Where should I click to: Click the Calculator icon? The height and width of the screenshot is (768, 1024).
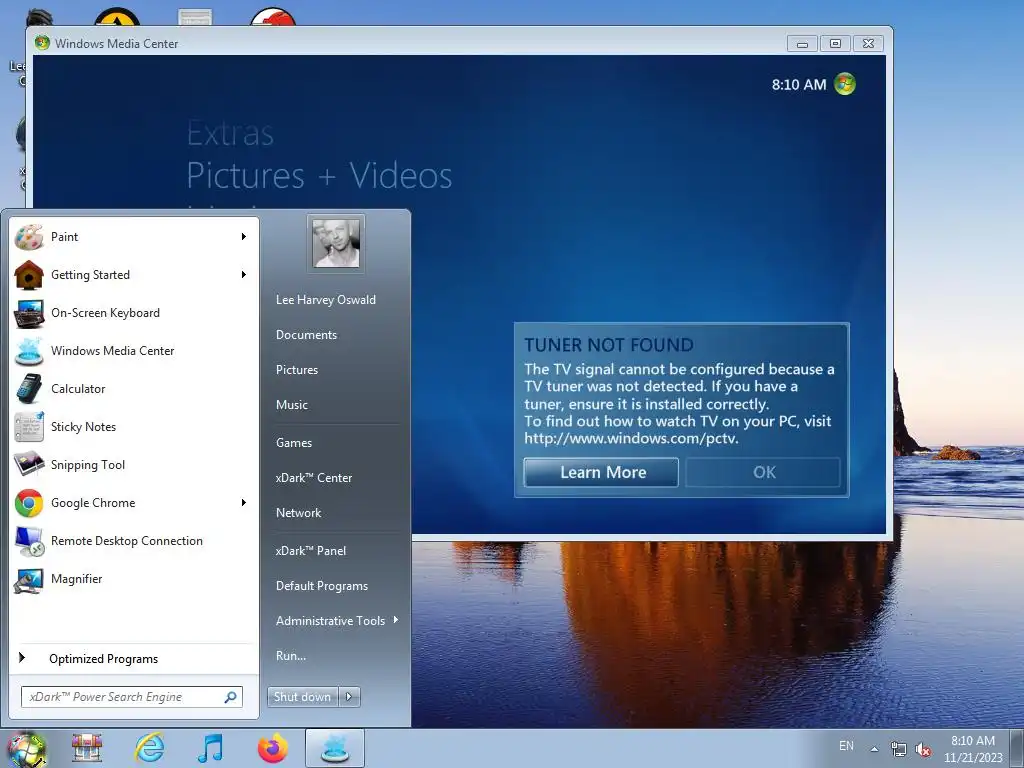29,389
